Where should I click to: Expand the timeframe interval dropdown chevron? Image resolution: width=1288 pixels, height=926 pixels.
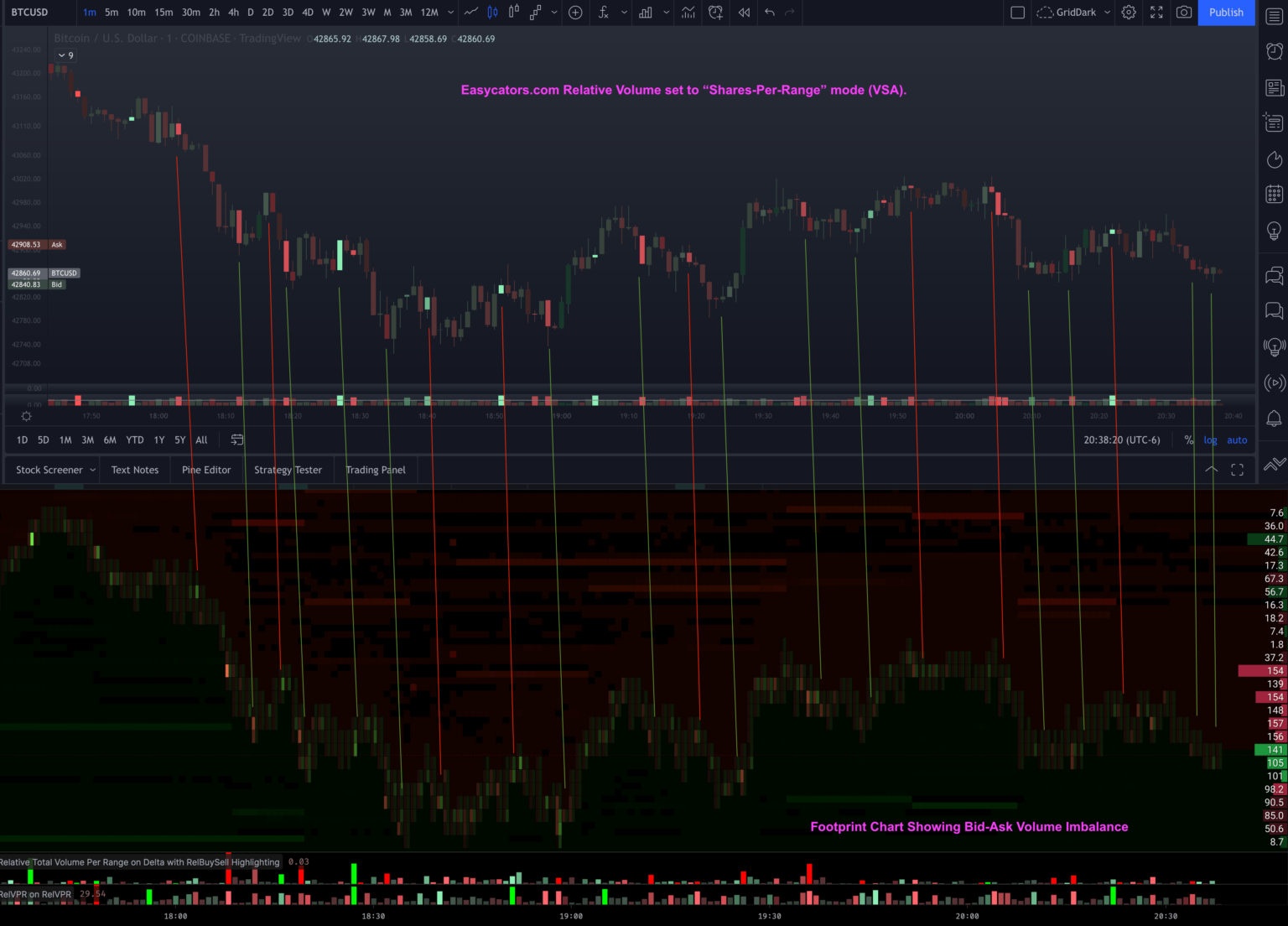(450, 13)
